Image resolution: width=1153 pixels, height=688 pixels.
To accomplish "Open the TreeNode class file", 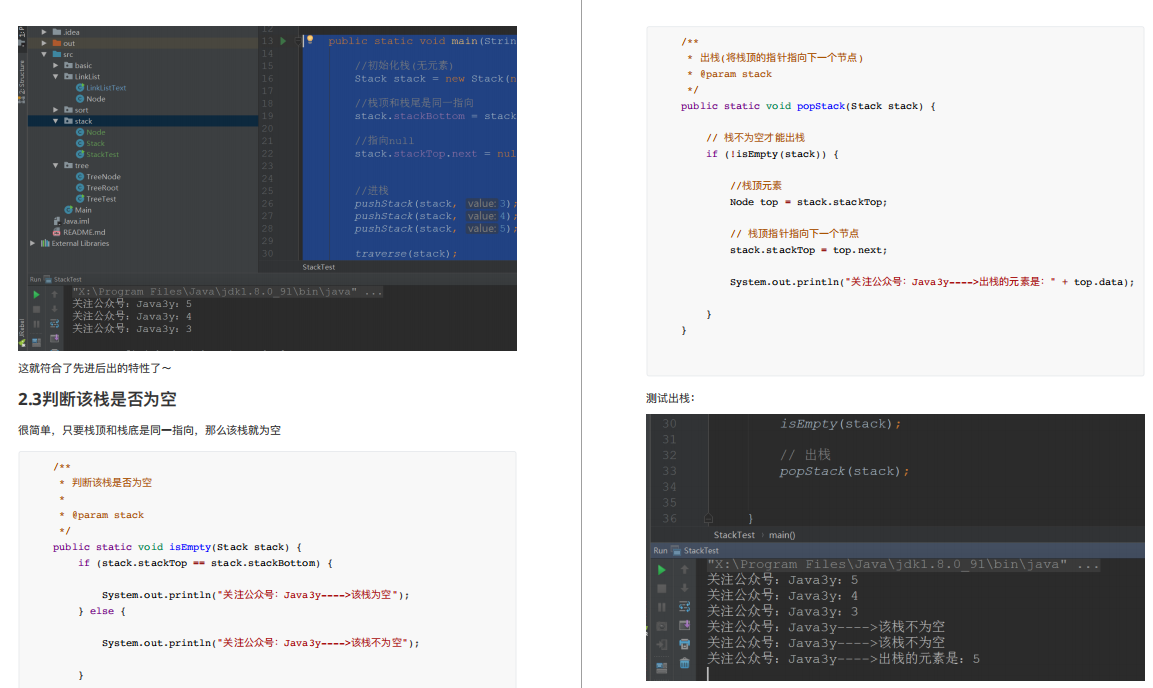I will pyautogui.click(x=102, y=177).
